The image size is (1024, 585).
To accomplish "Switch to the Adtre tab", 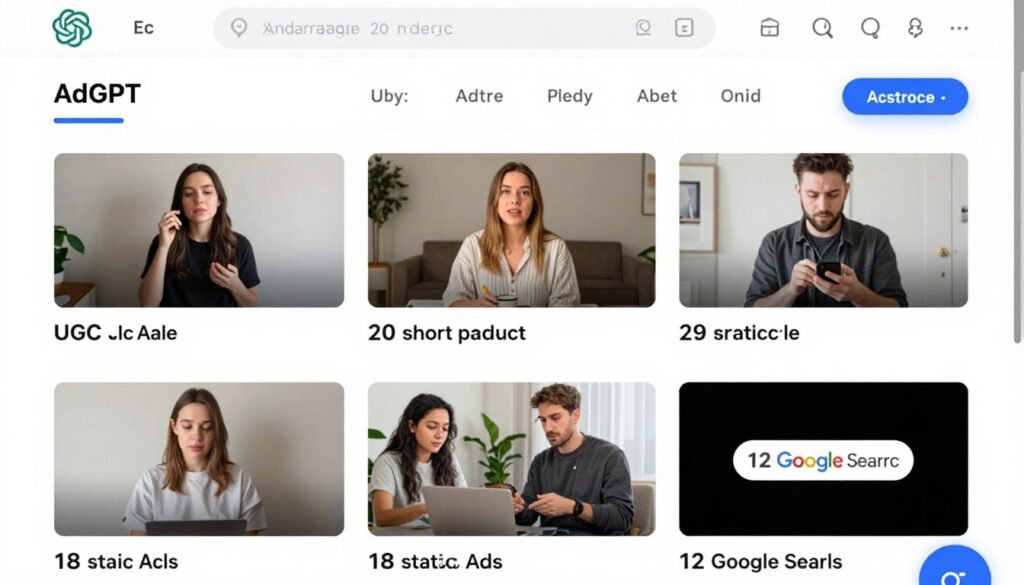I will pyautogui.click(x=479, y=96).
